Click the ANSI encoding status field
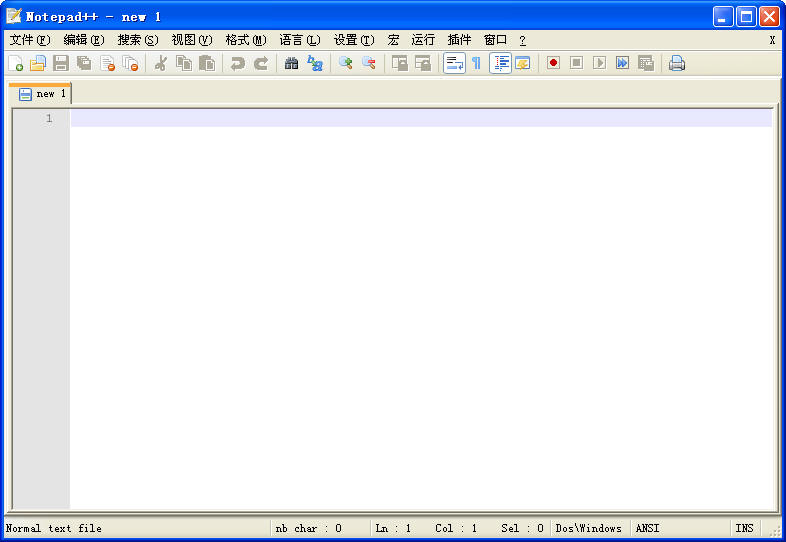This screenshot has height=542, width=786. (x=647, y=528)
